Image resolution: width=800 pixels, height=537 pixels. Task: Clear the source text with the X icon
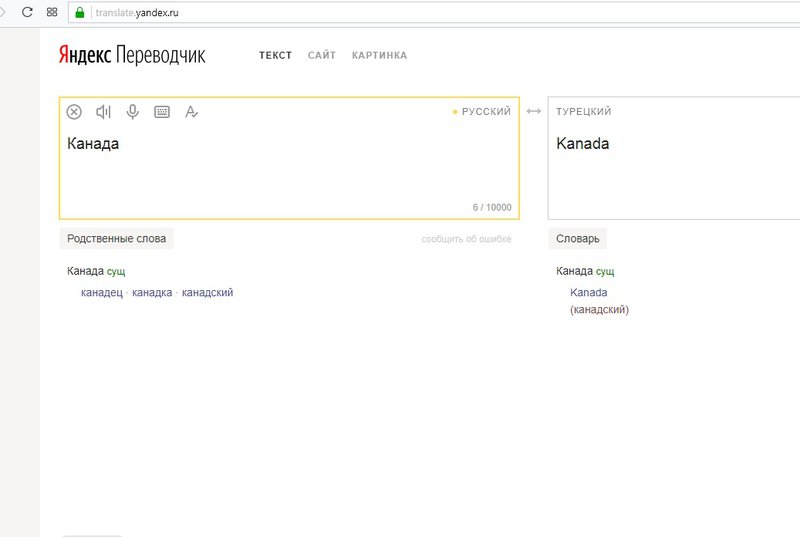tap(74, 112)
